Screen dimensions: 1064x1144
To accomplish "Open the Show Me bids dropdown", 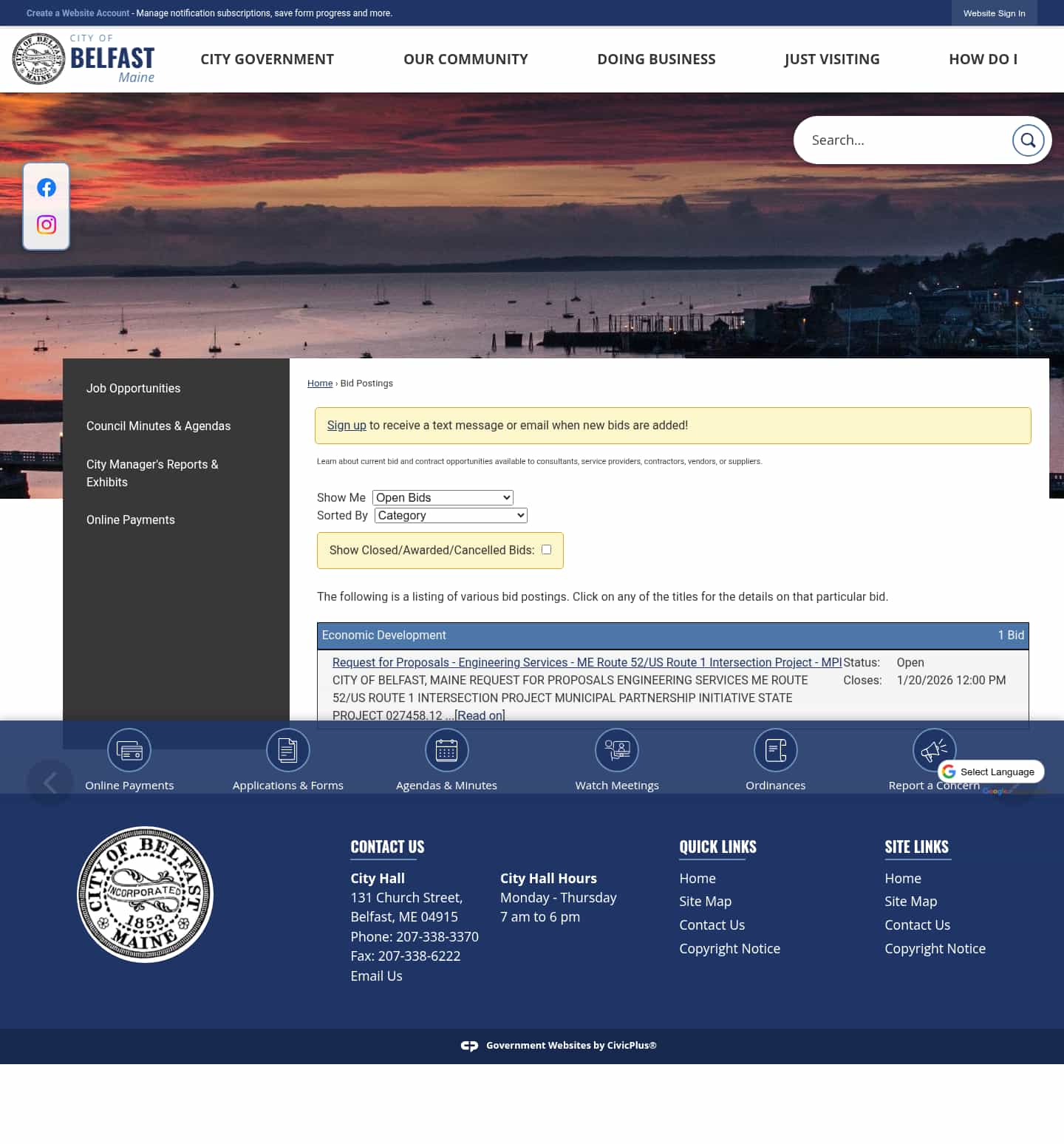I will (x=442, y=497).
